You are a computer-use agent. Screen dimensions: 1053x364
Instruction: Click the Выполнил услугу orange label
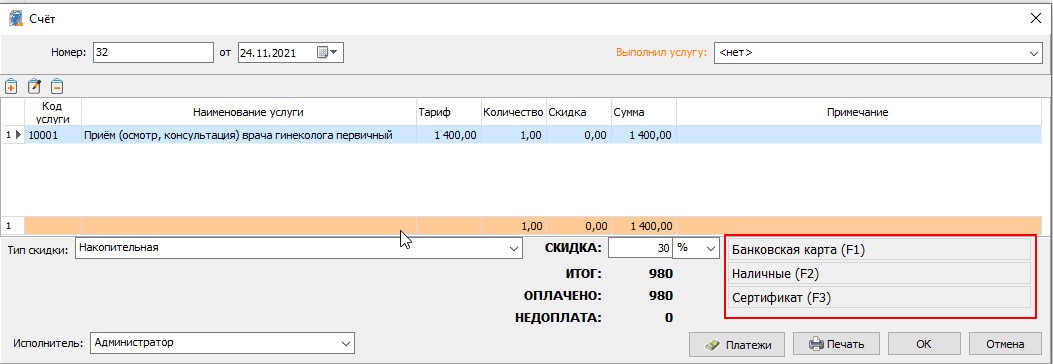tap(661, 53)
